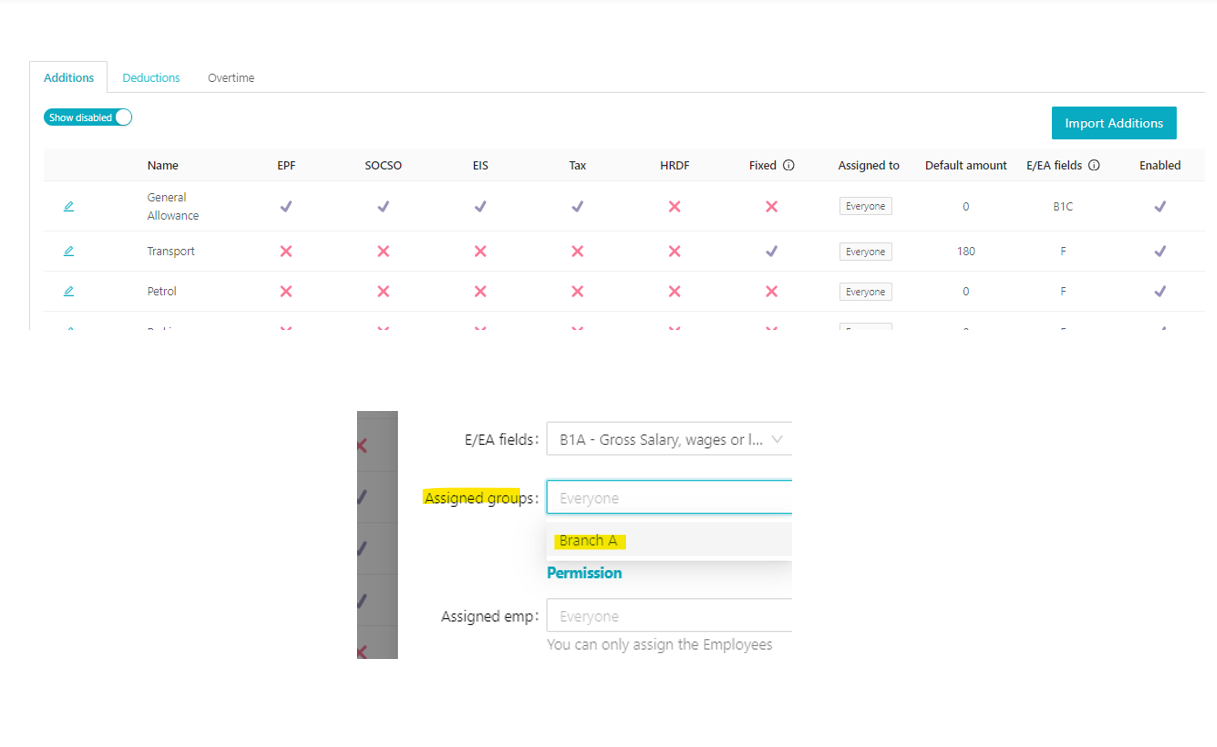The image size is (1217, 747).
Task: Click the HRDF column header
Action: click(x=674, y=166)
